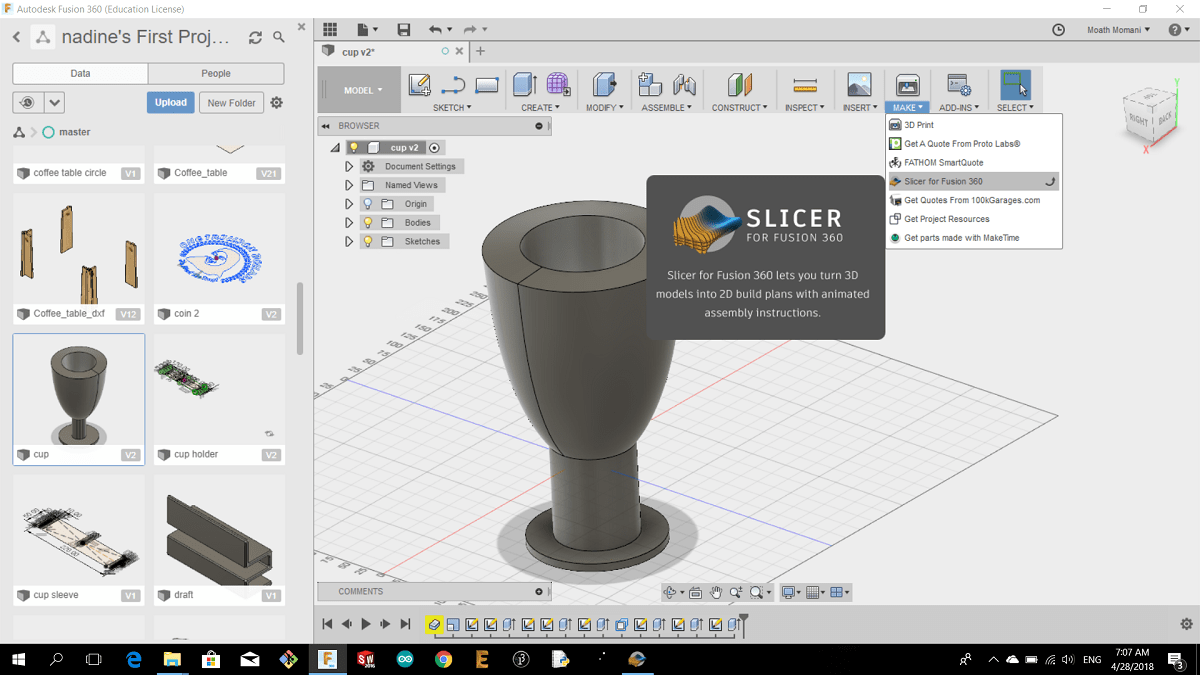Toggle Origin folder visibility bulb
The height and width of the screenshot is (675, 1200).
pyautogui.click(x=367, y=204)
